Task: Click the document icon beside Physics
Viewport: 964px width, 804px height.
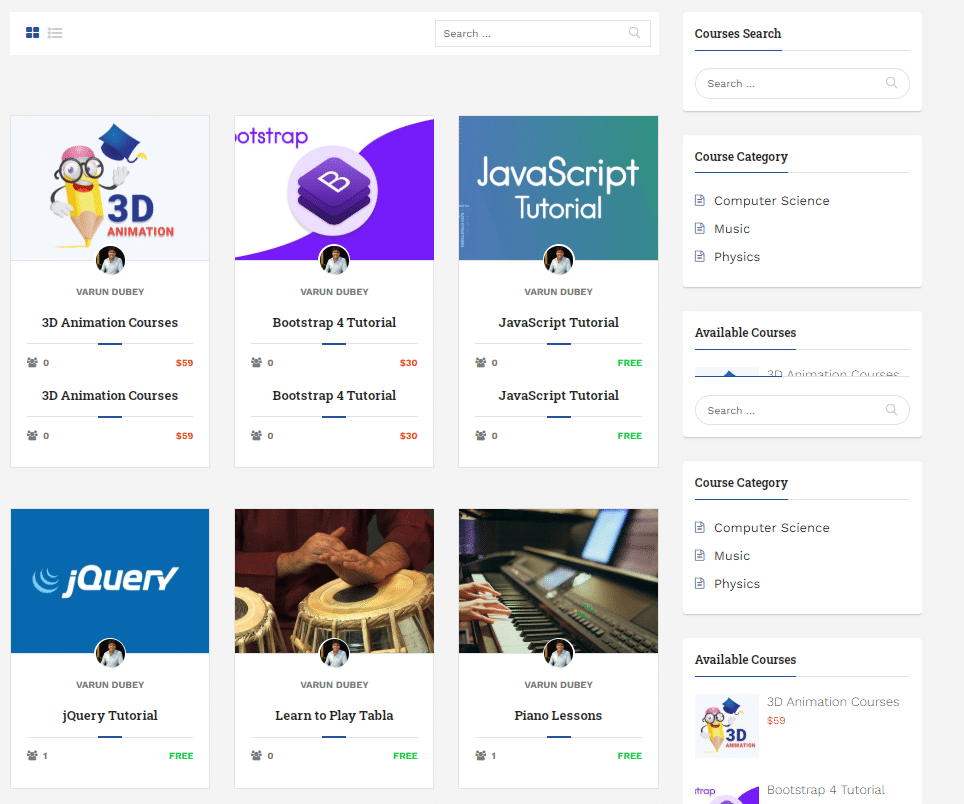Action: click(699, 256)
